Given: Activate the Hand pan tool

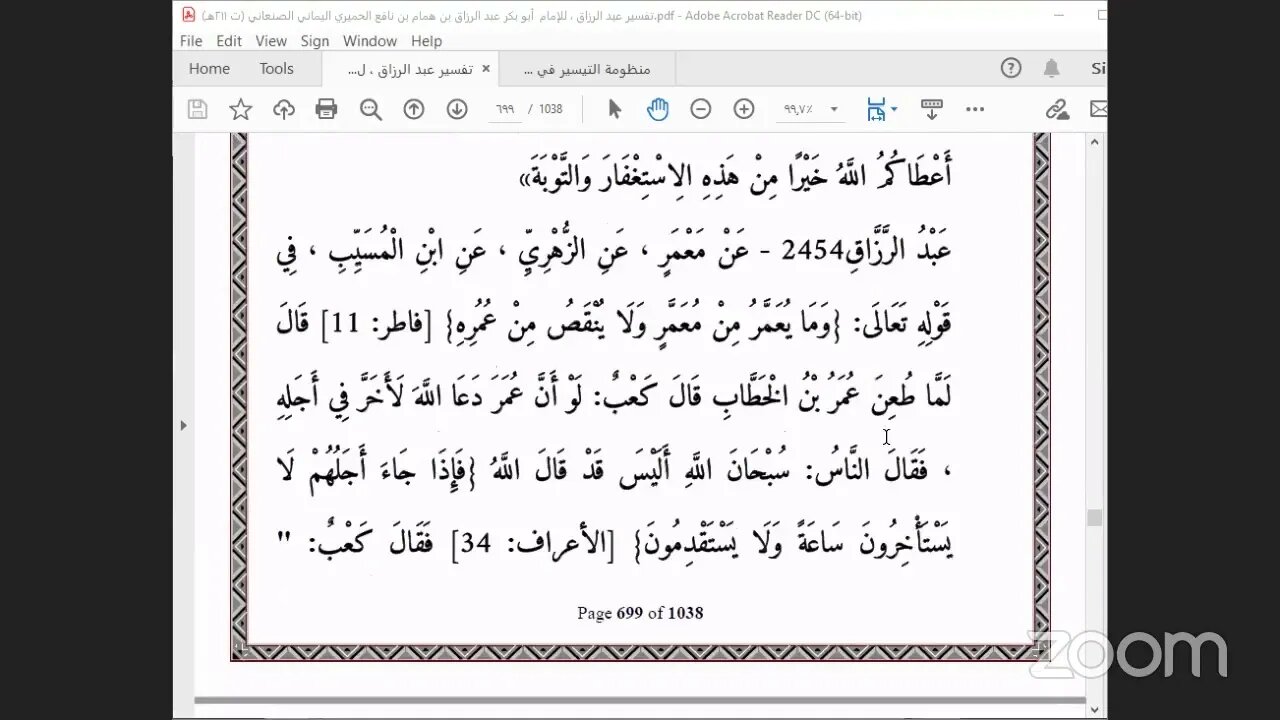Looking at the screenshot, I should point(657,110).
